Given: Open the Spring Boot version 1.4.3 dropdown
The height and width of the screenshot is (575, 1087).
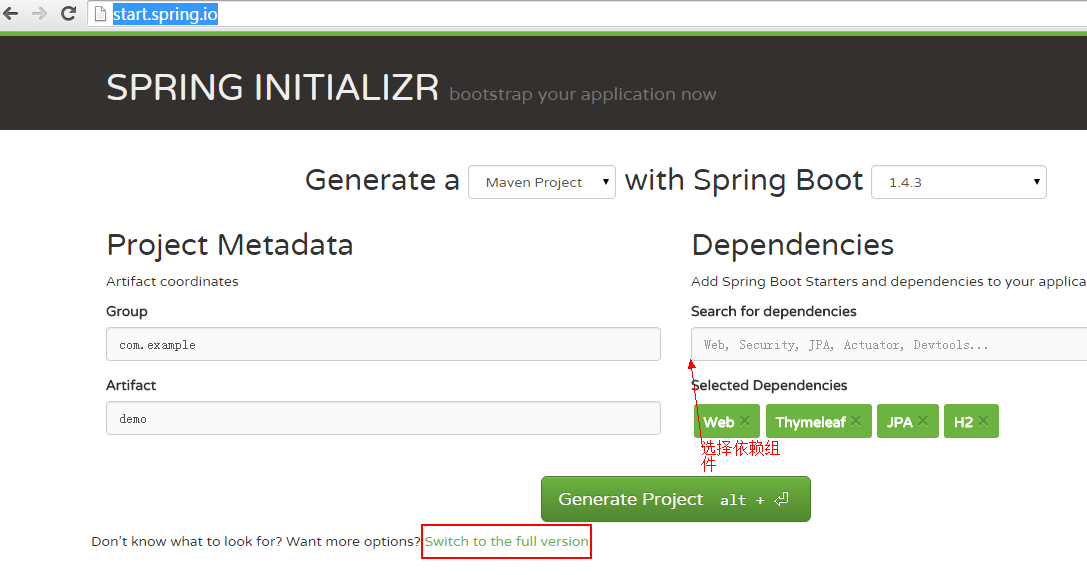Looking at the screenshot, I should [x=959, y=182].
